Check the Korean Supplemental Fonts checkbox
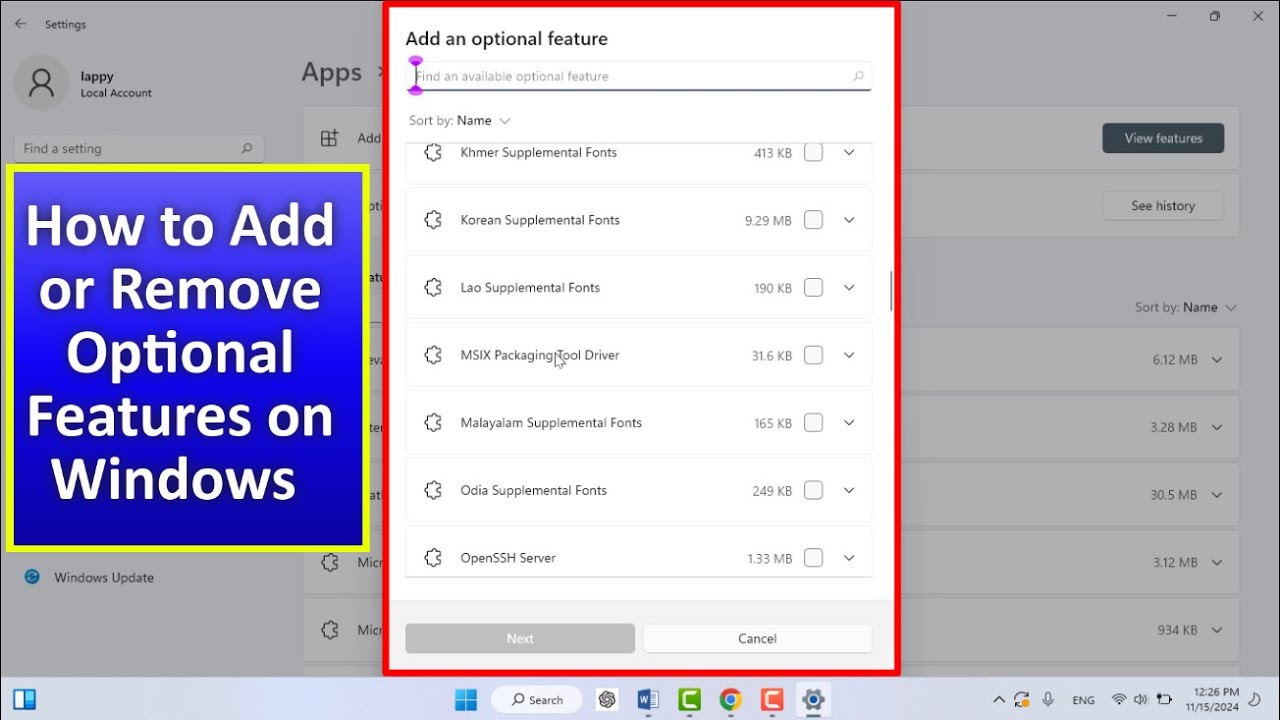Viewport: 1280px width, 720px height. click(814, 220)
